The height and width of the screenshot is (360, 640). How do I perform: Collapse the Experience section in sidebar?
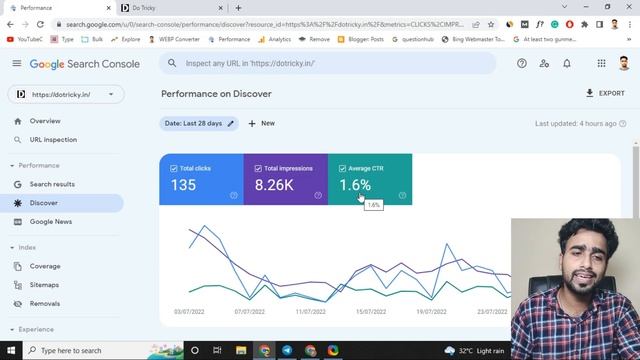(12, 329)
